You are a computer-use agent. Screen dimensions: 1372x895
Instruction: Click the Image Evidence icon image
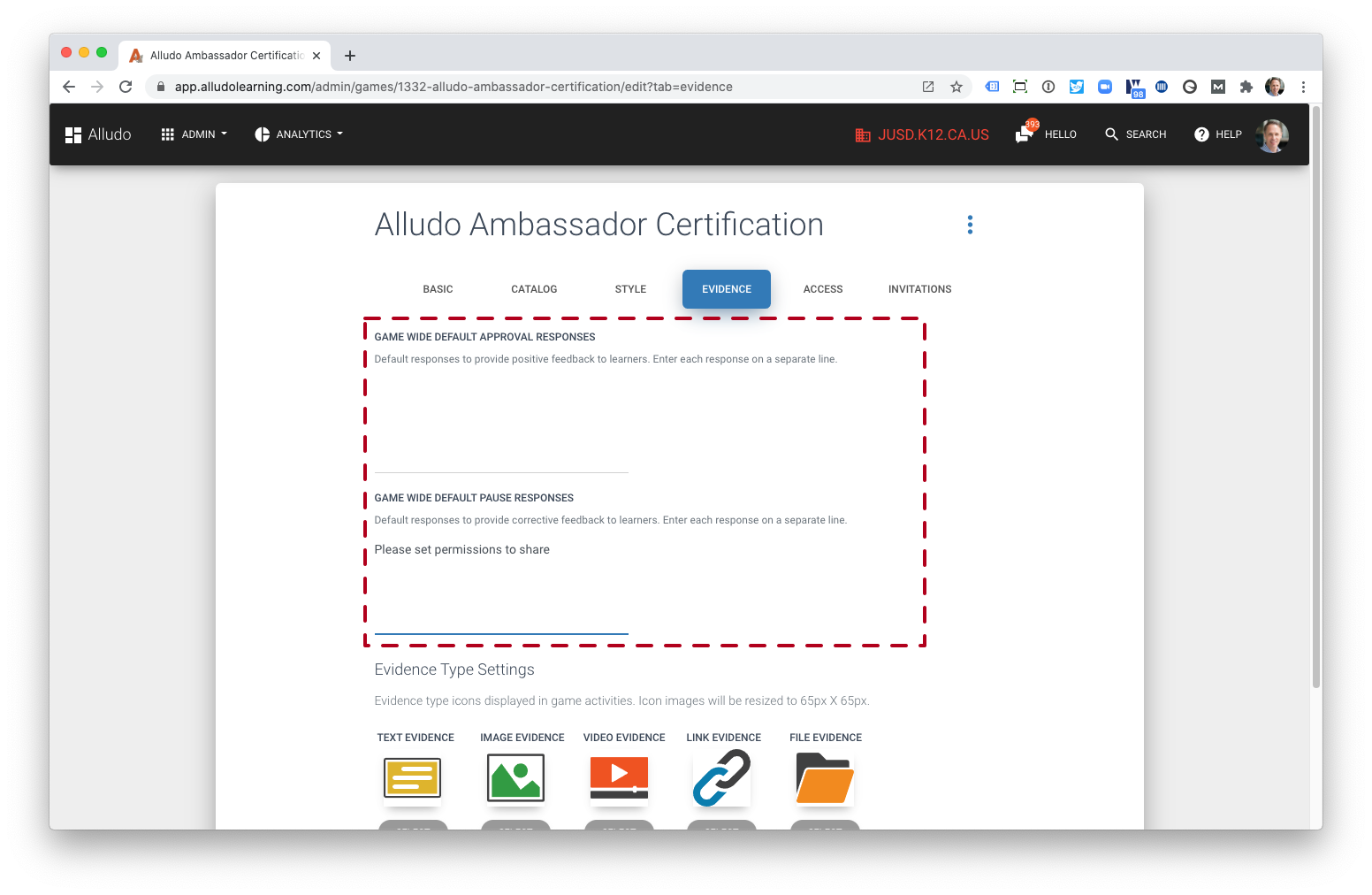click(x=515, y=778)
